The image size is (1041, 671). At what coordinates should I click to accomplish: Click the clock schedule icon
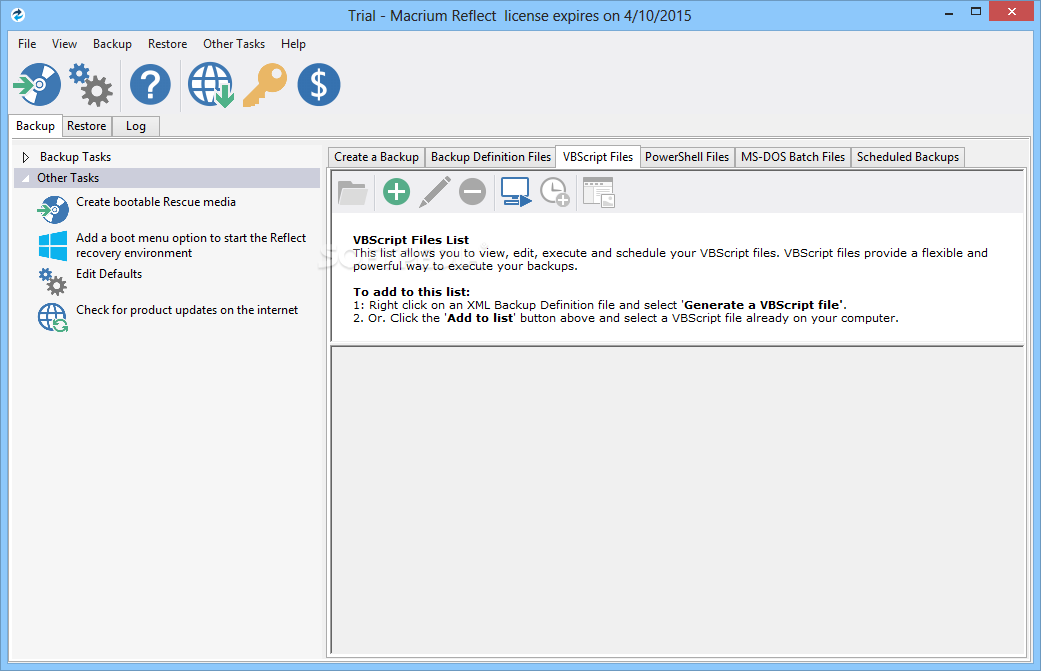point(555,192)
